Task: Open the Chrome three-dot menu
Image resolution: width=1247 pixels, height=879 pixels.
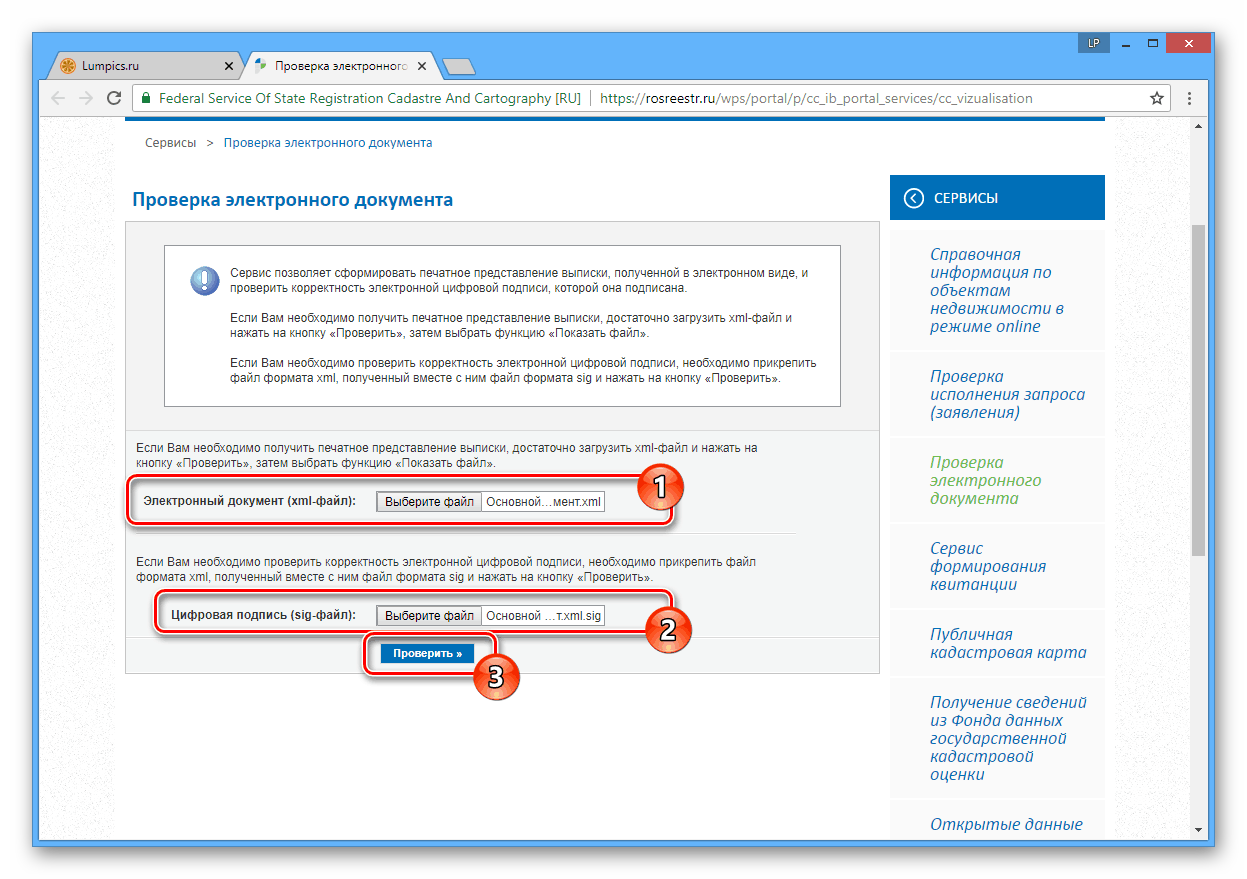Action: pyautogui.click(x=1190, y=98)
